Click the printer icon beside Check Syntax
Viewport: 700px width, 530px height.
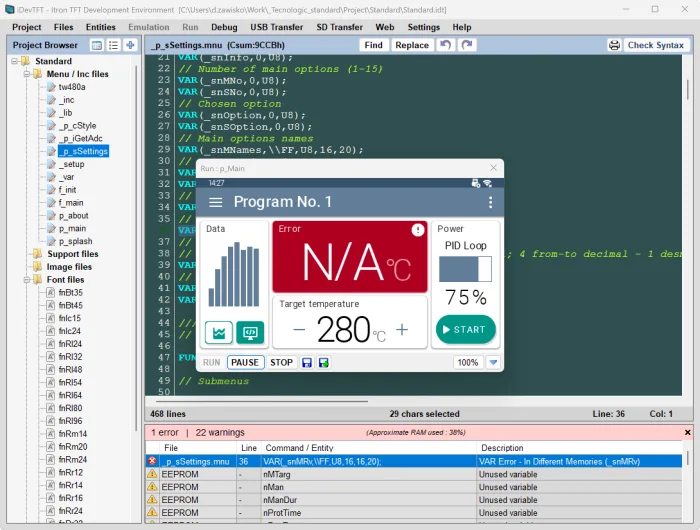coord(615,45)
